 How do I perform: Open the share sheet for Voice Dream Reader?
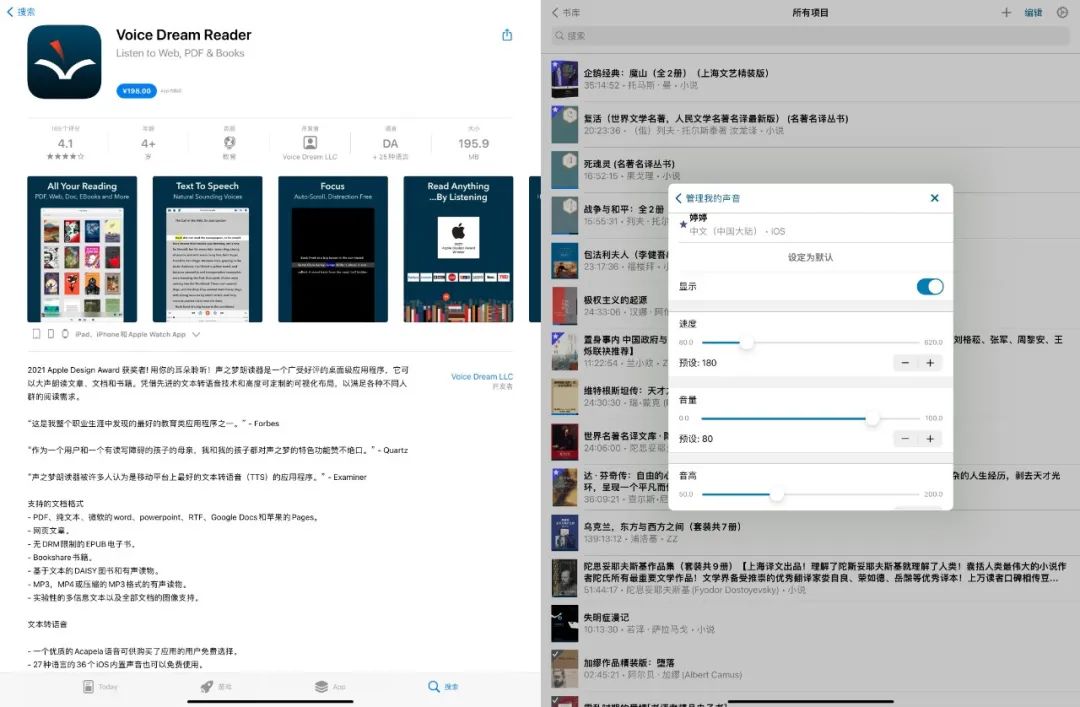[507, 33]
